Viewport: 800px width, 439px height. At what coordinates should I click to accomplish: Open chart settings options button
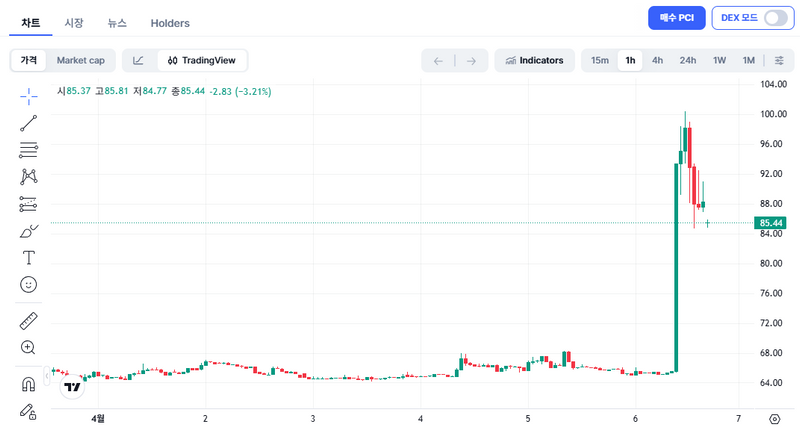(779, 60)
